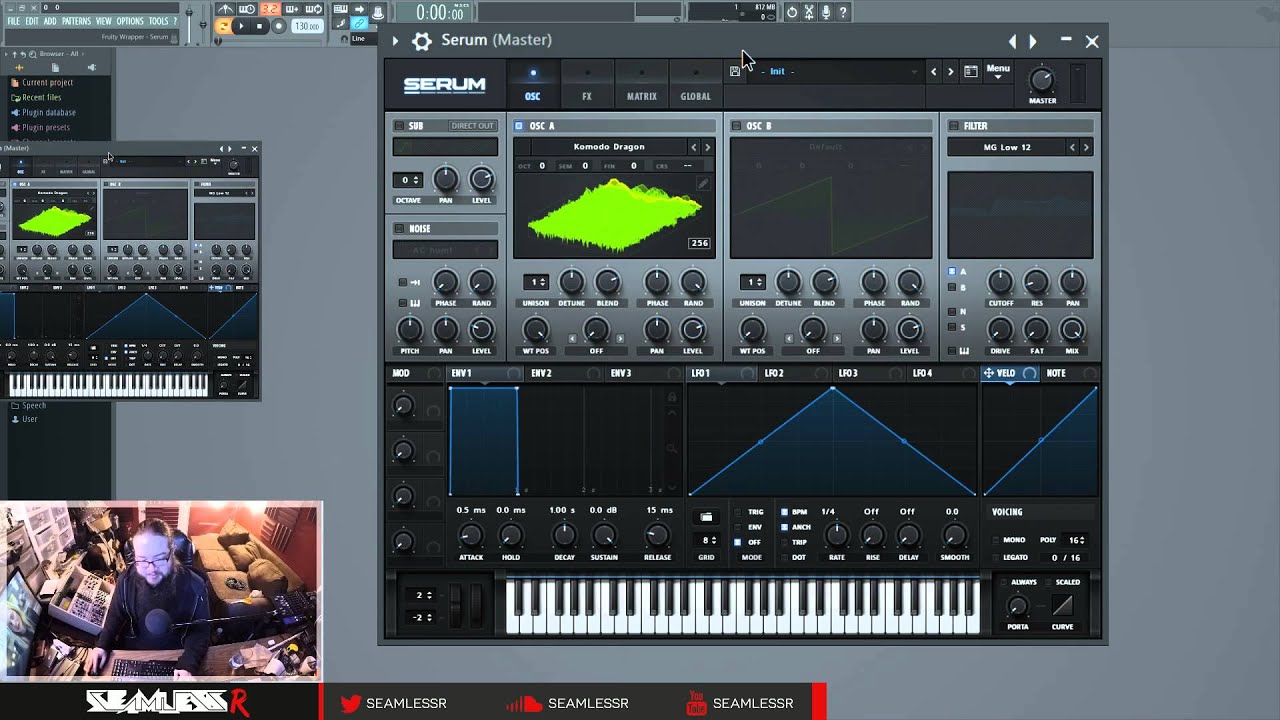
Task: Enable the LEGATO checkbox
Action: 995,557
